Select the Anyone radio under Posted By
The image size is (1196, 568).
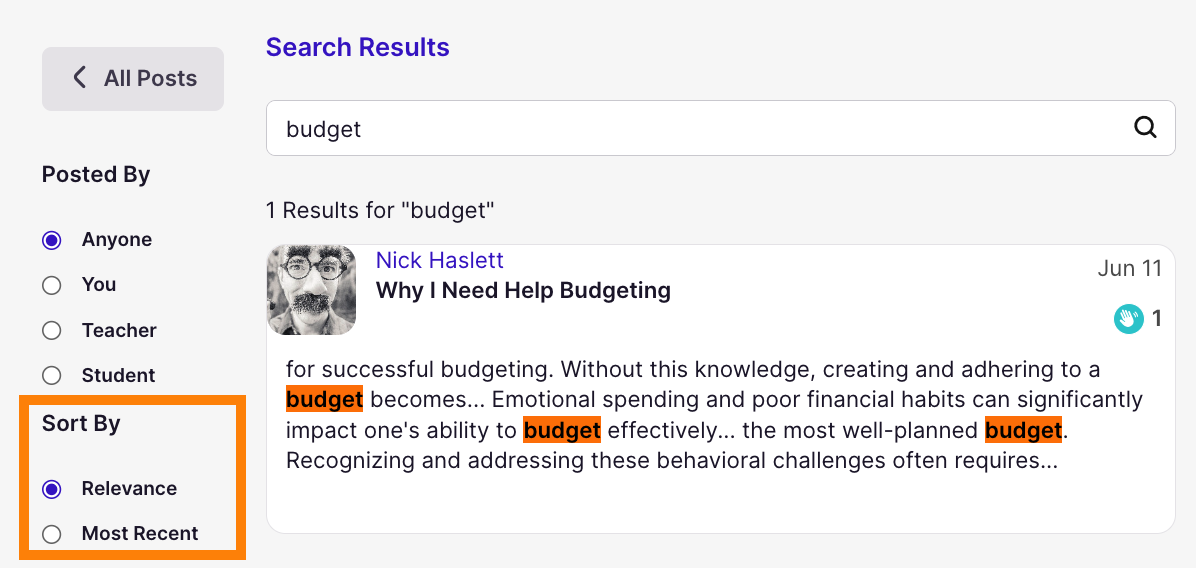tap(52, 240)
